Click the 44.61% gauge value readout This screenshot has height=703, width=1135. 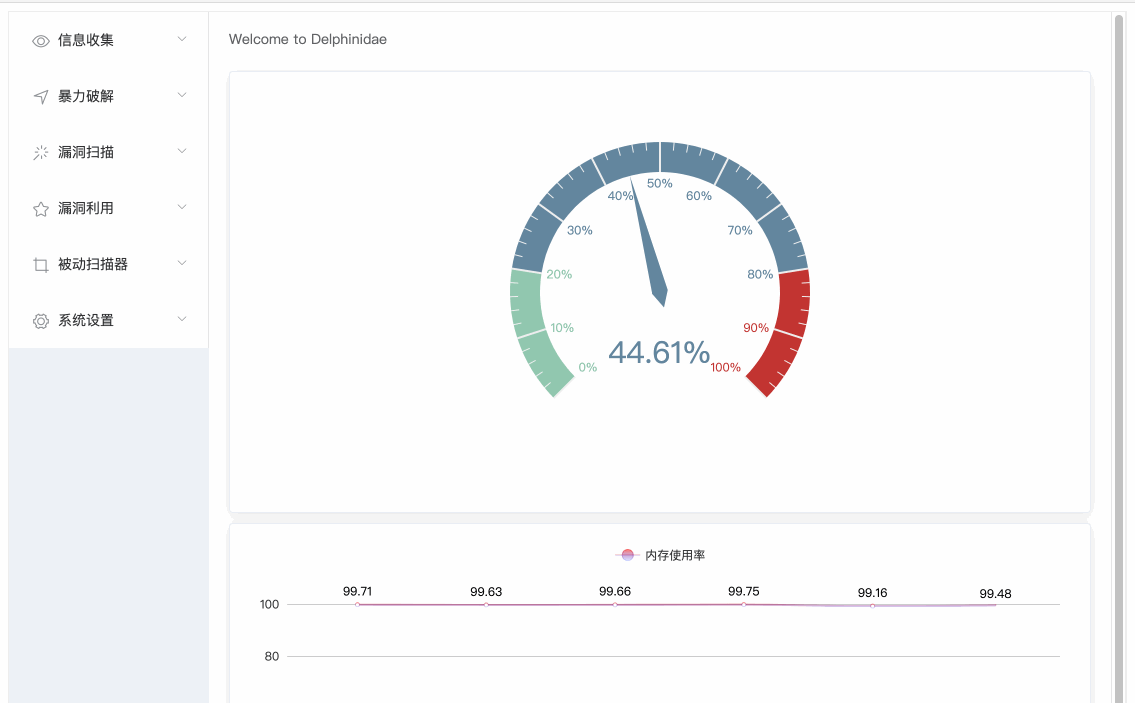coord(659,353)
